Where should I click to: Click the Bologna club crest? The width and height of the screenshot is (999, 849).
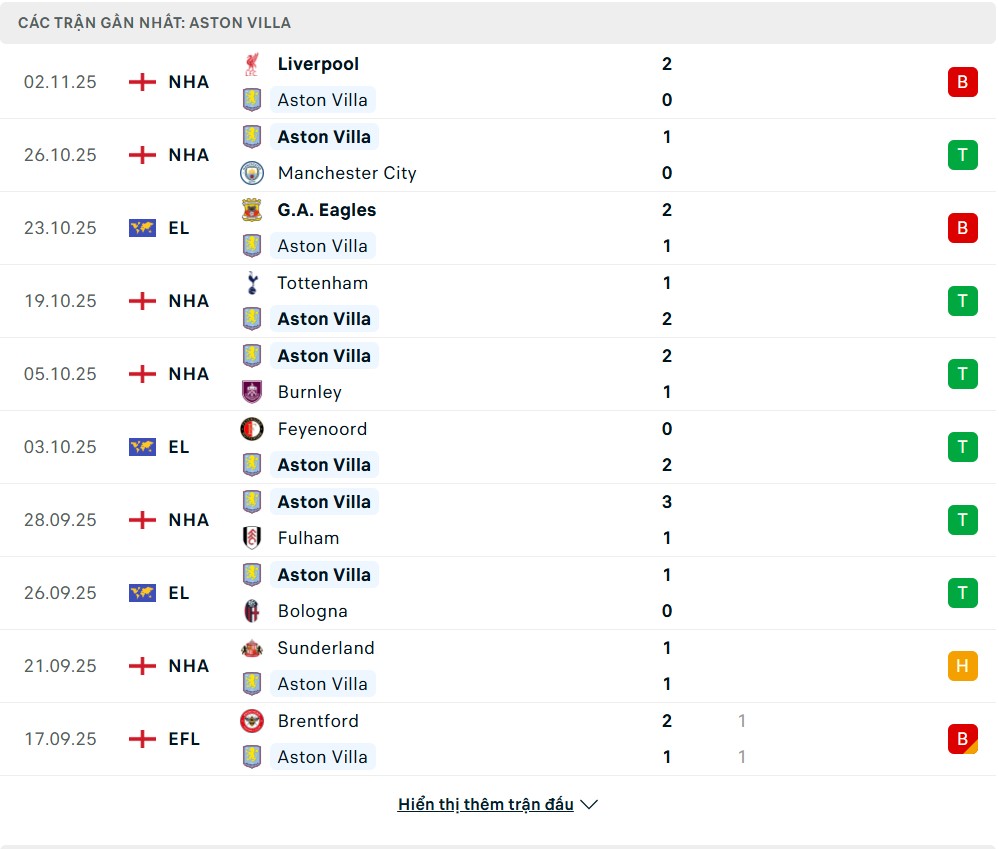(251, 611)
